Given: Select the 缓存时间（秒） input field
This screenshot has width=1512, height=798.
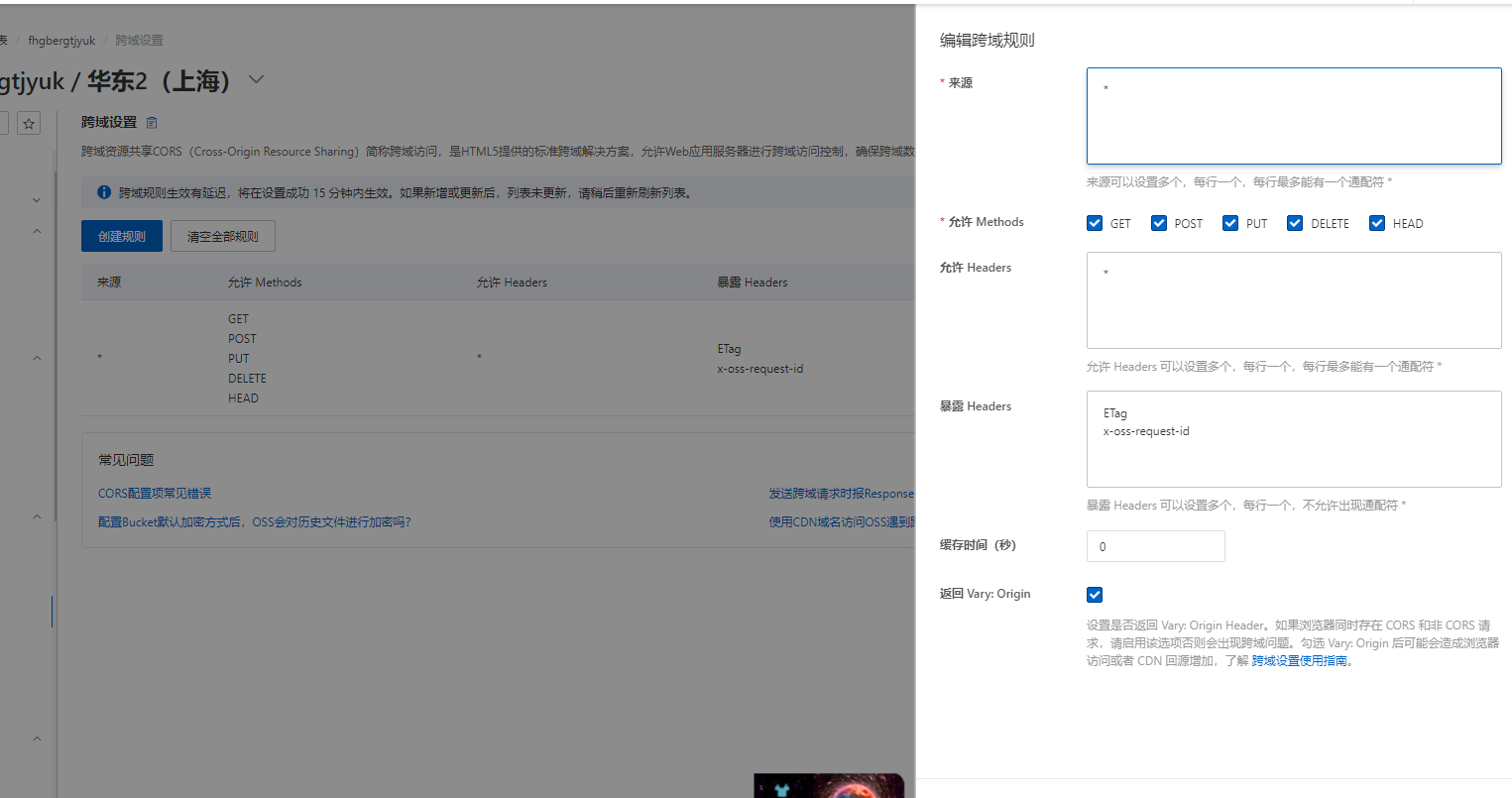Looking at the screenshot, I should (x=1155, y=546).
